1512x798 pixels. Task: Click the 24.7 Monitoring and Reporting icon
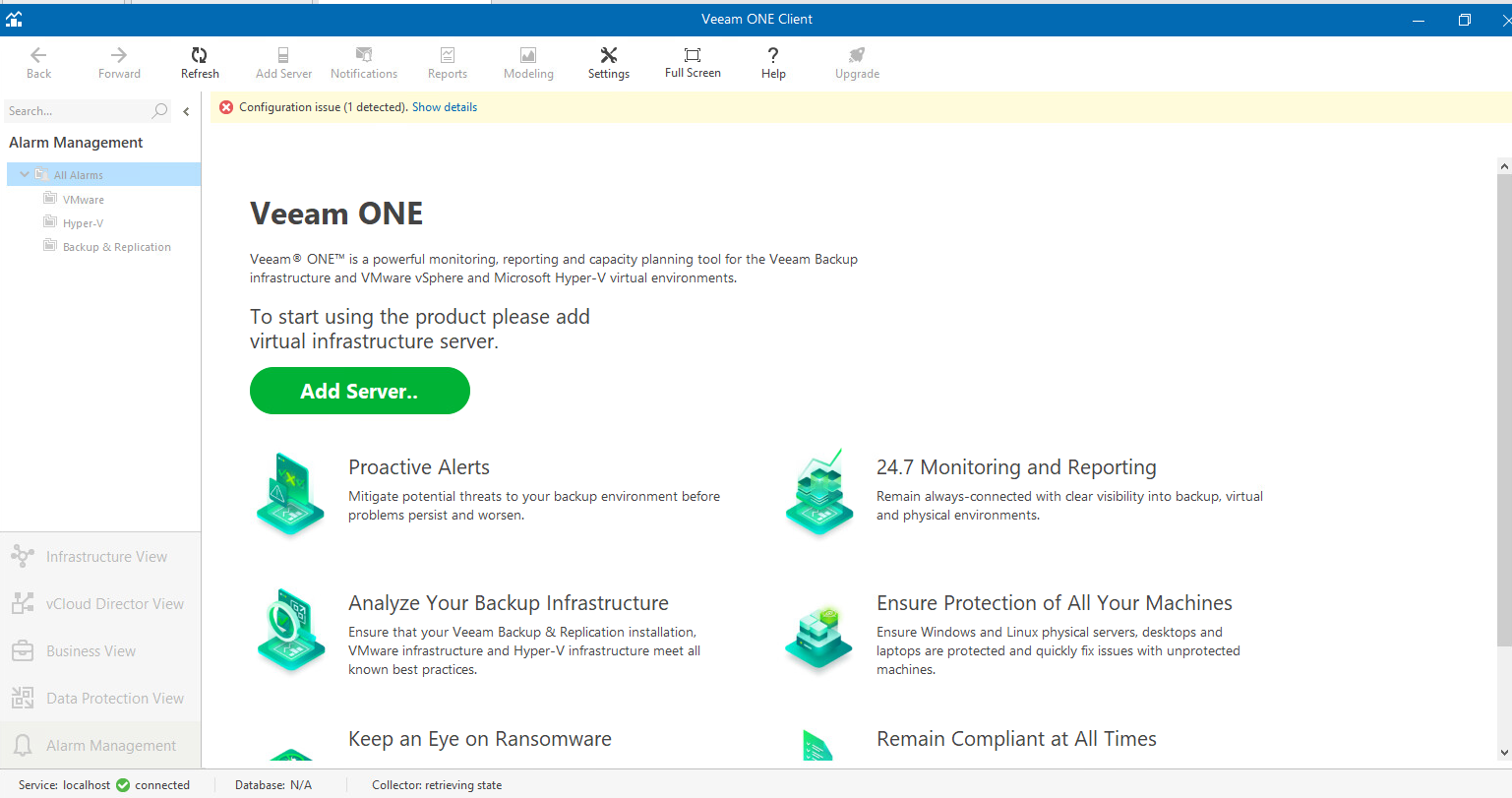pos(818,494)
